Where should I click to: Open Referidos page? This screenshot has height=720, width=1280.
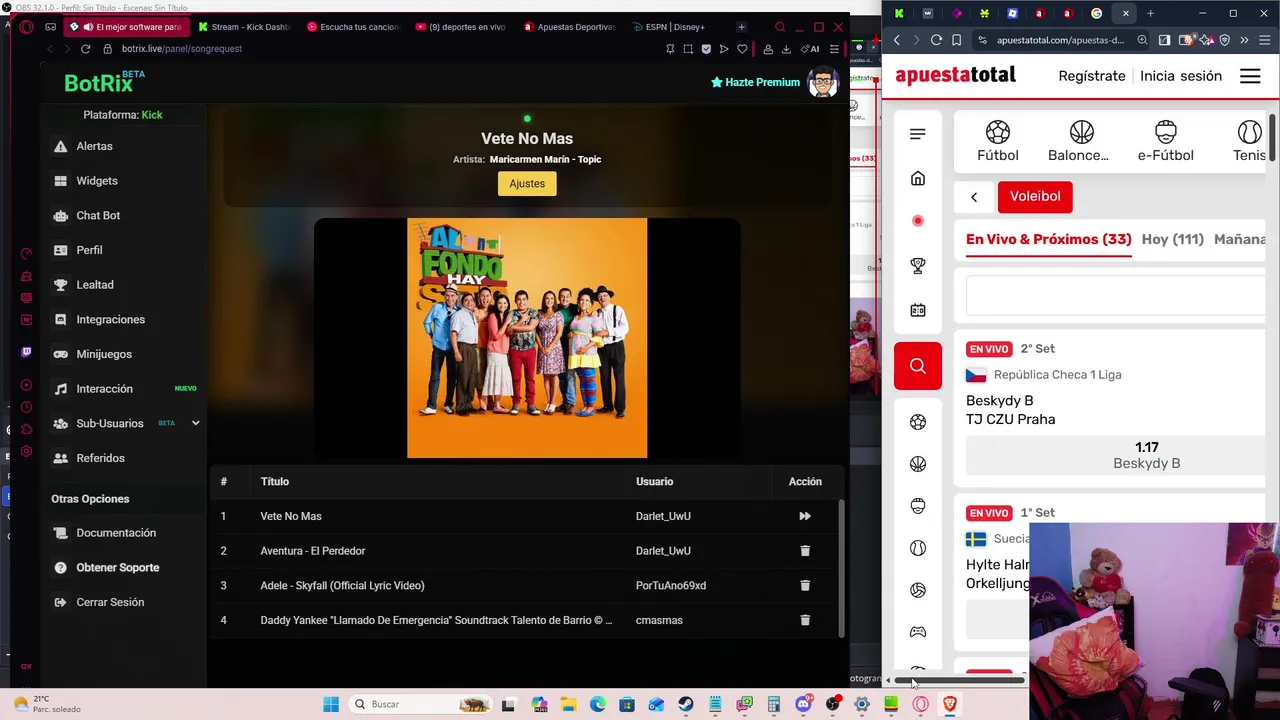click(100, 458)
